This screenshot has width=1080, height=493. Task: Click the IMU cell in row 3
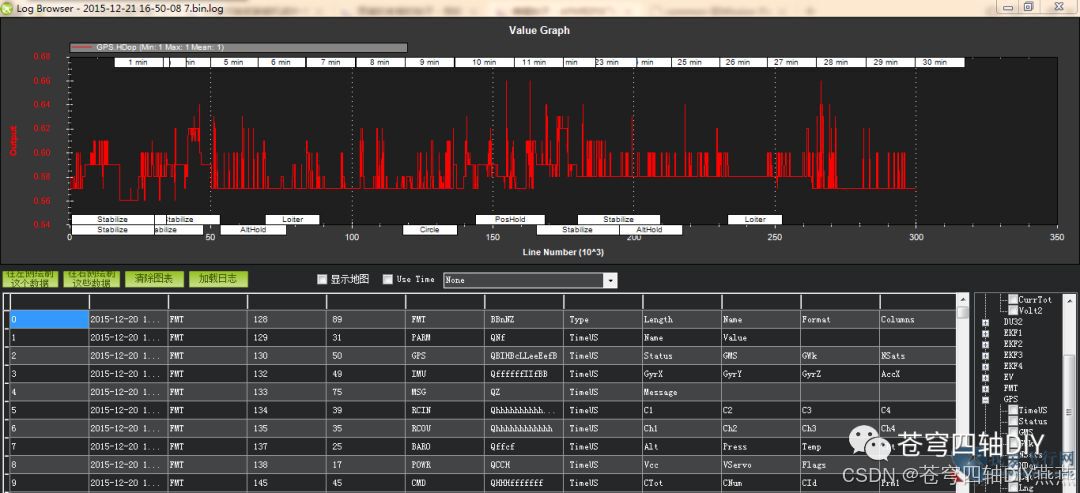[x=445, y=374]
